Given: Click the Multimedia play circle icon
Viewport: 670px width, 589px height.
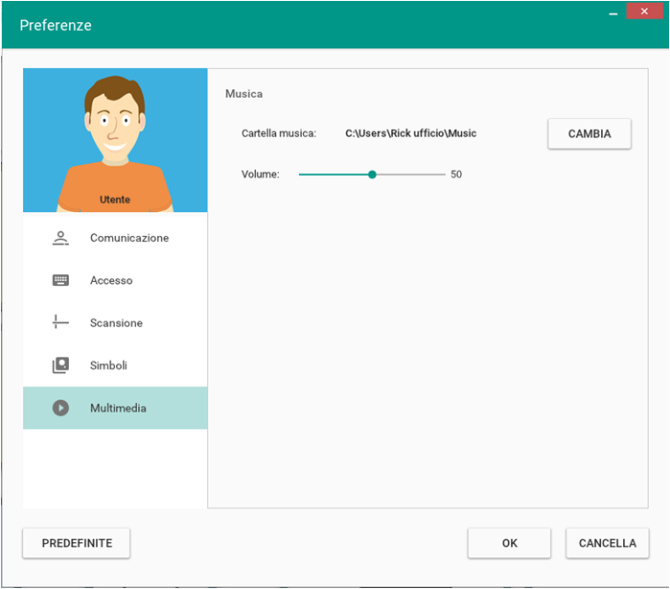Looking at the screenshot, I should (x=61, y=408).
